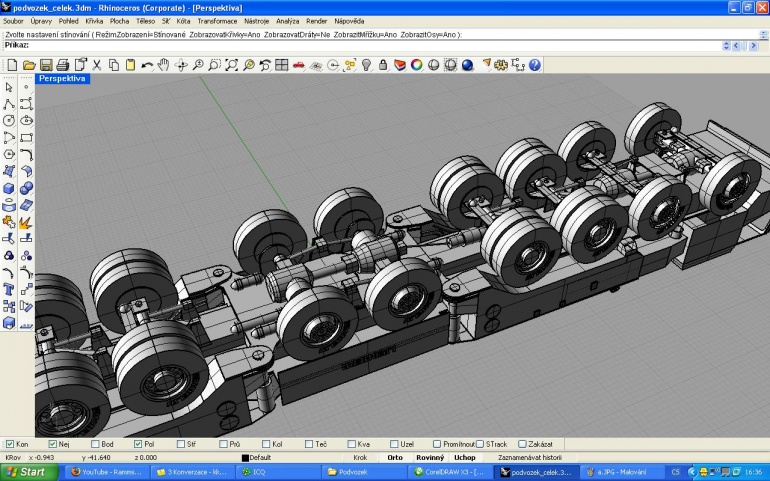
Task: Check the Promítnout checkbox
Action: pos(437,444)
